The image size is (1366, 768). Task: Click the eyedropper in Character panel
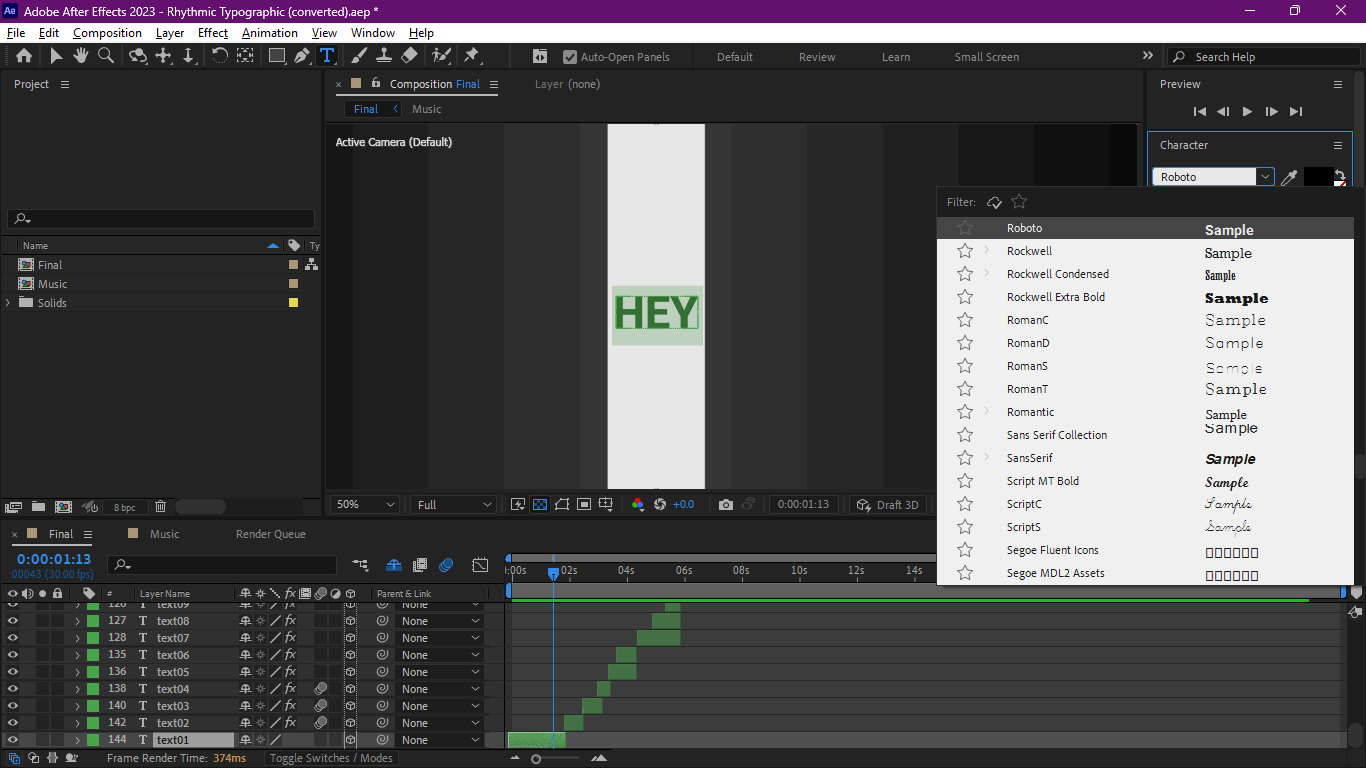tap(1290, 177)
